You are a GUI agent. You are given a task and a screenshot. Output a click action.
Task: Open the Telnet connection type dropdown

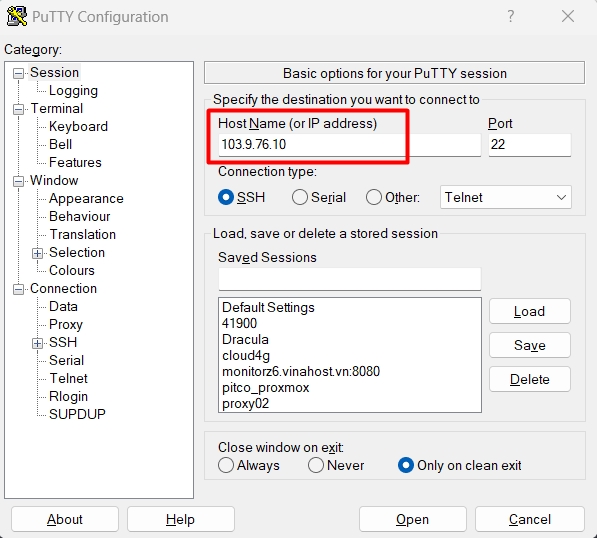point(505,197)
